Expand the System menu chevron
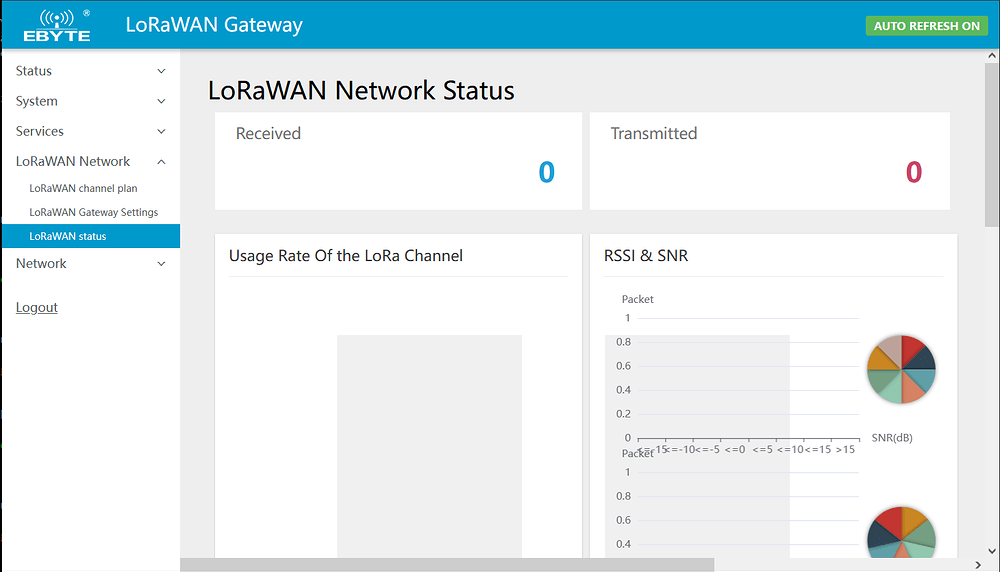This screenshot has width=1000, height=572. pyautogui.click(x=162, y=102)
